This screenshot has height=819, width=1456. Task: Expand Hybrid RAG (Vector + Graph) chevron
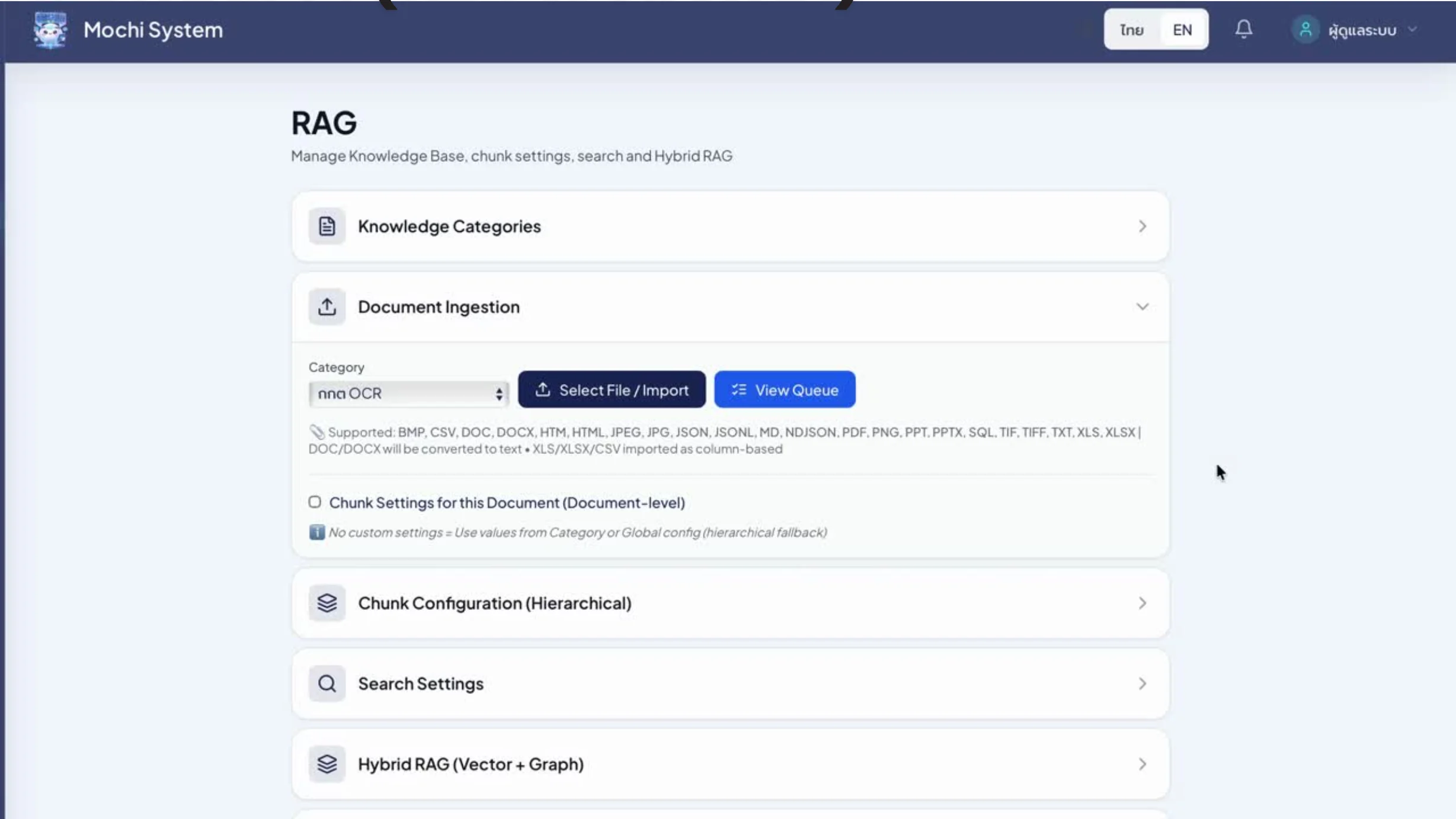click(x=1142, y=764)
